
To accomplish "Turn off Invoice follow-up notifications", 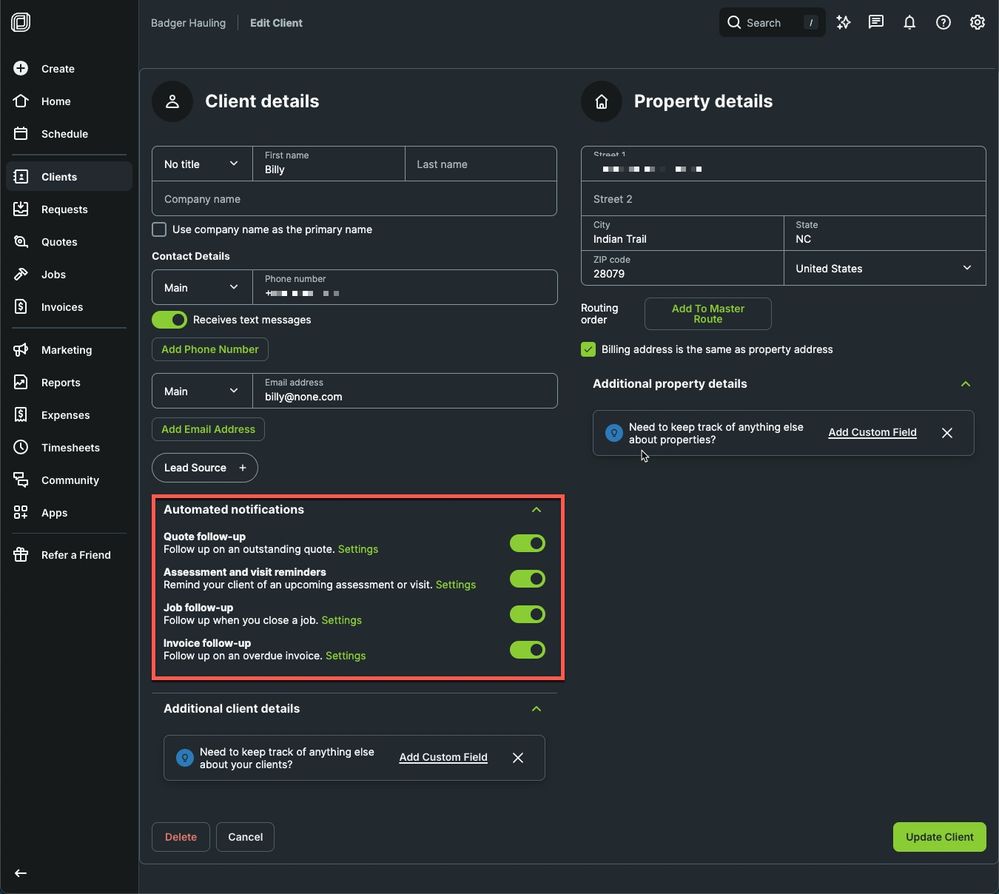I will coord(527,650).
